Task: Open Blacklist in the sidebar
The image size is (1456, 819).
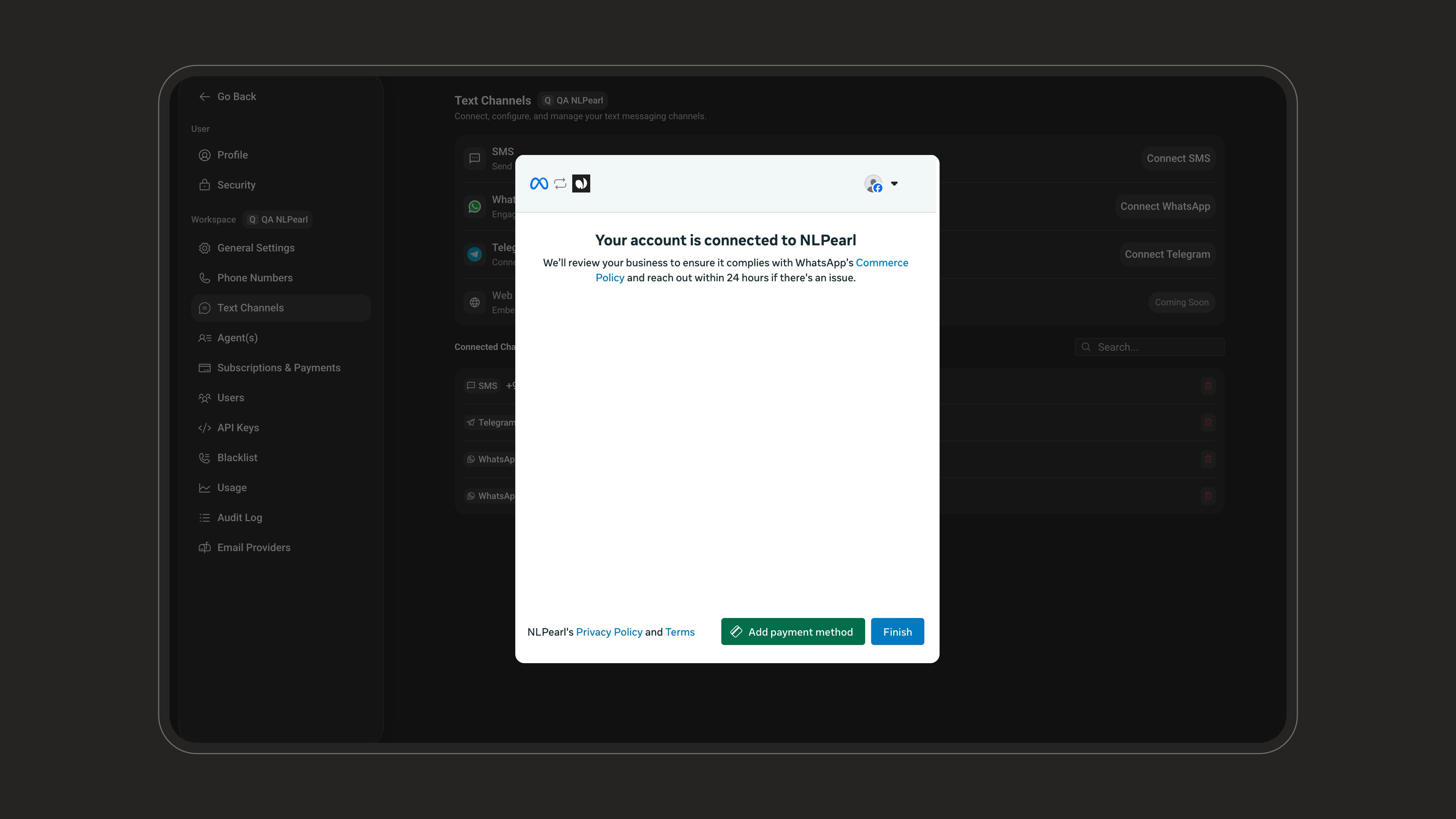Action: [280, 457]
